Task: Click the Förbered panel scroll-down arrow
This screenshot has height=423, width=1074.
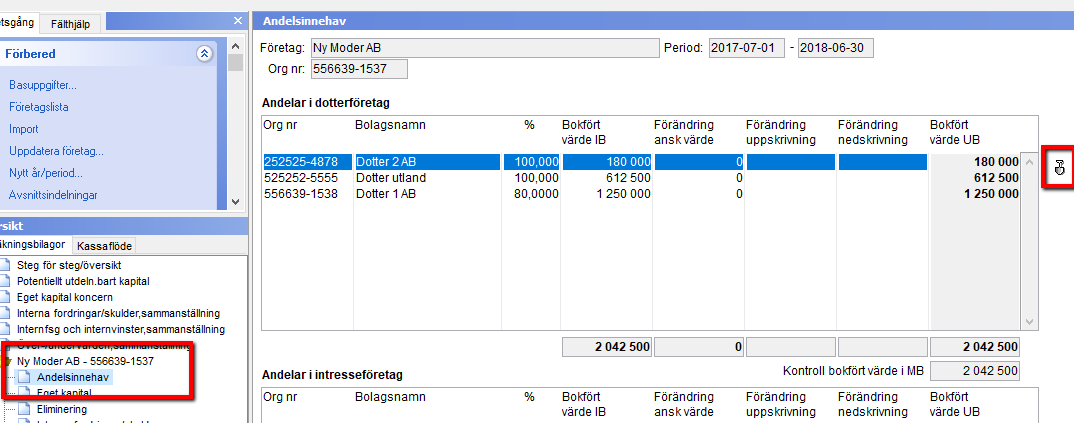Action: [x=236, y=202]
